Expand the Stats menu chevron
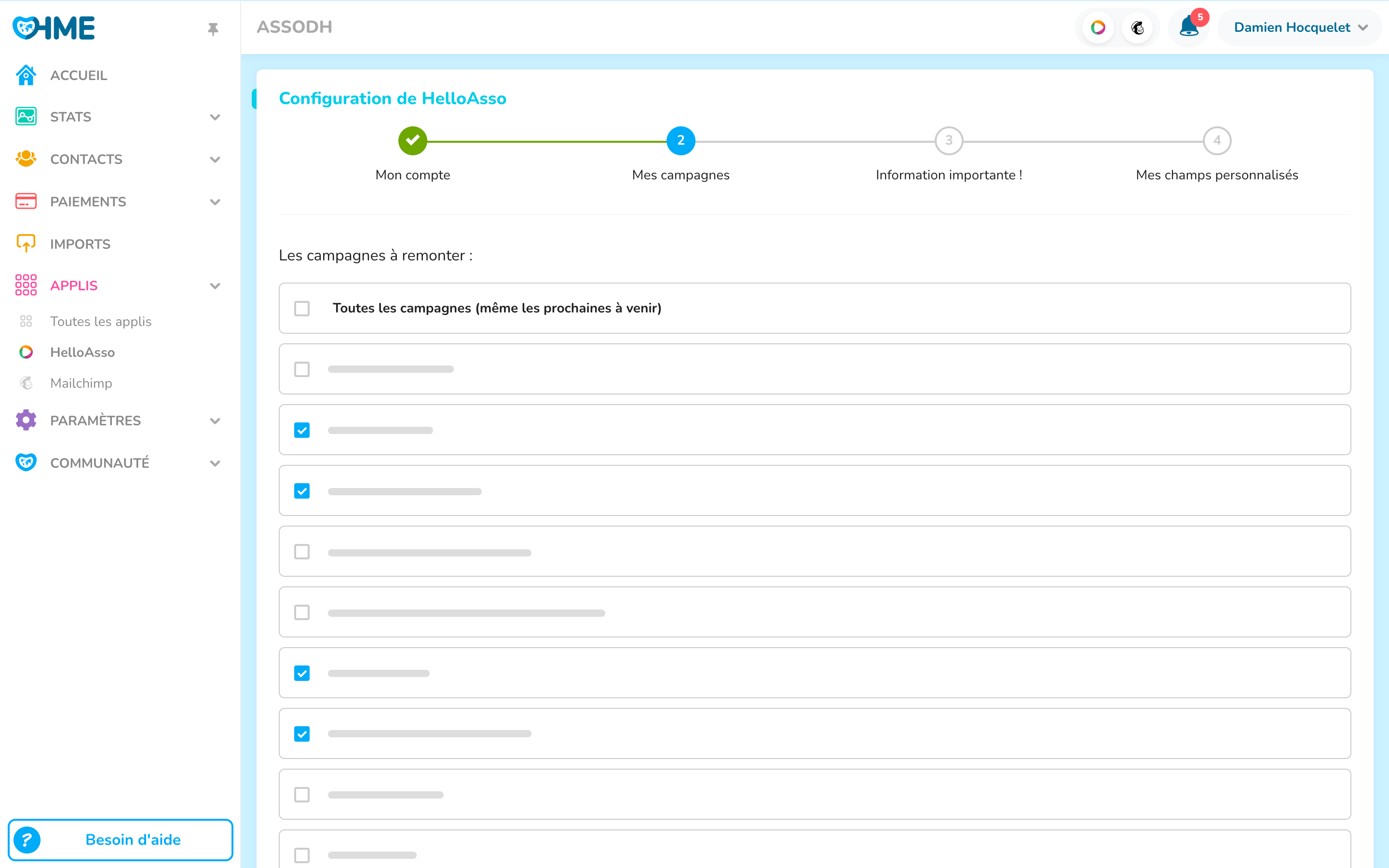This screenshot has height=868, width=1389. 215,117
